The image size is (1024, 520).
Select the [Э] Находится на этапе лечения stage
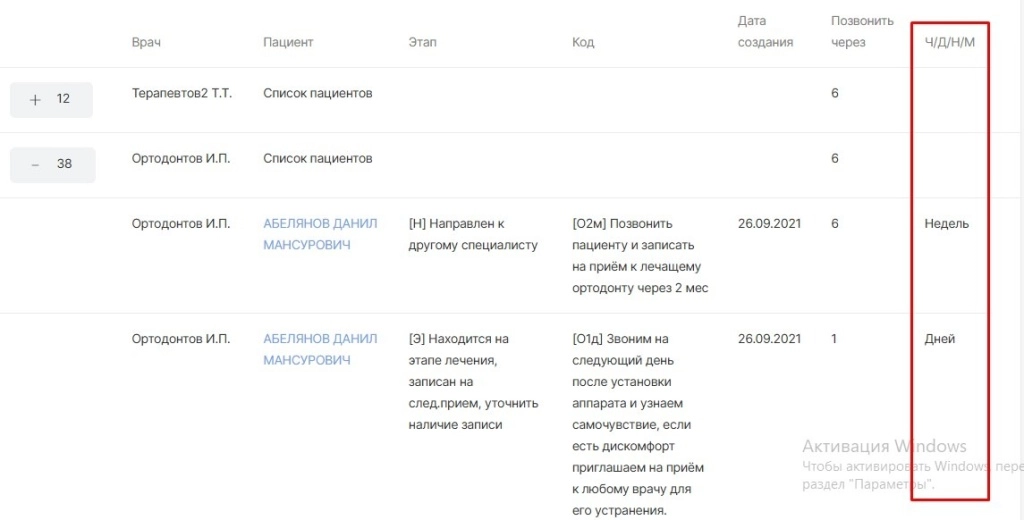pyautogui.click(x=473, y=381)
